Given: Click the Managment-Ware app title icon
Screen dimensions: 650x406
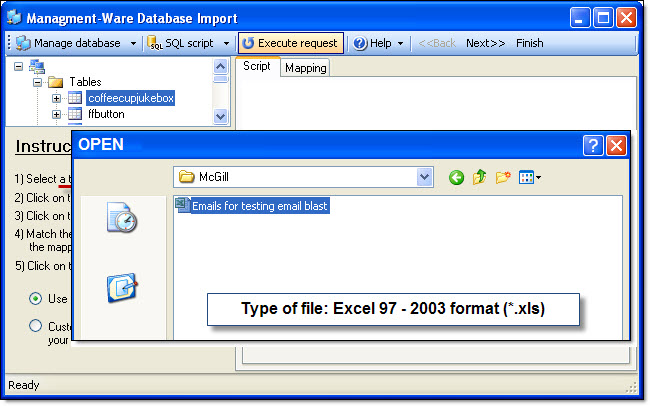Looking at the screenshot, I should tap(14, 17).
